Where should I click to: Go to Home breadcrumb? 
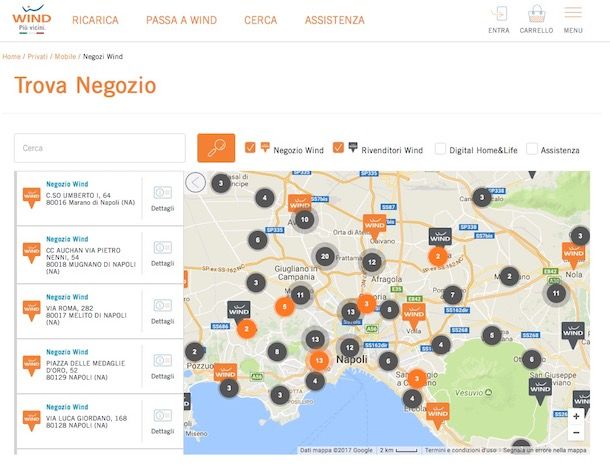point(11,56)
